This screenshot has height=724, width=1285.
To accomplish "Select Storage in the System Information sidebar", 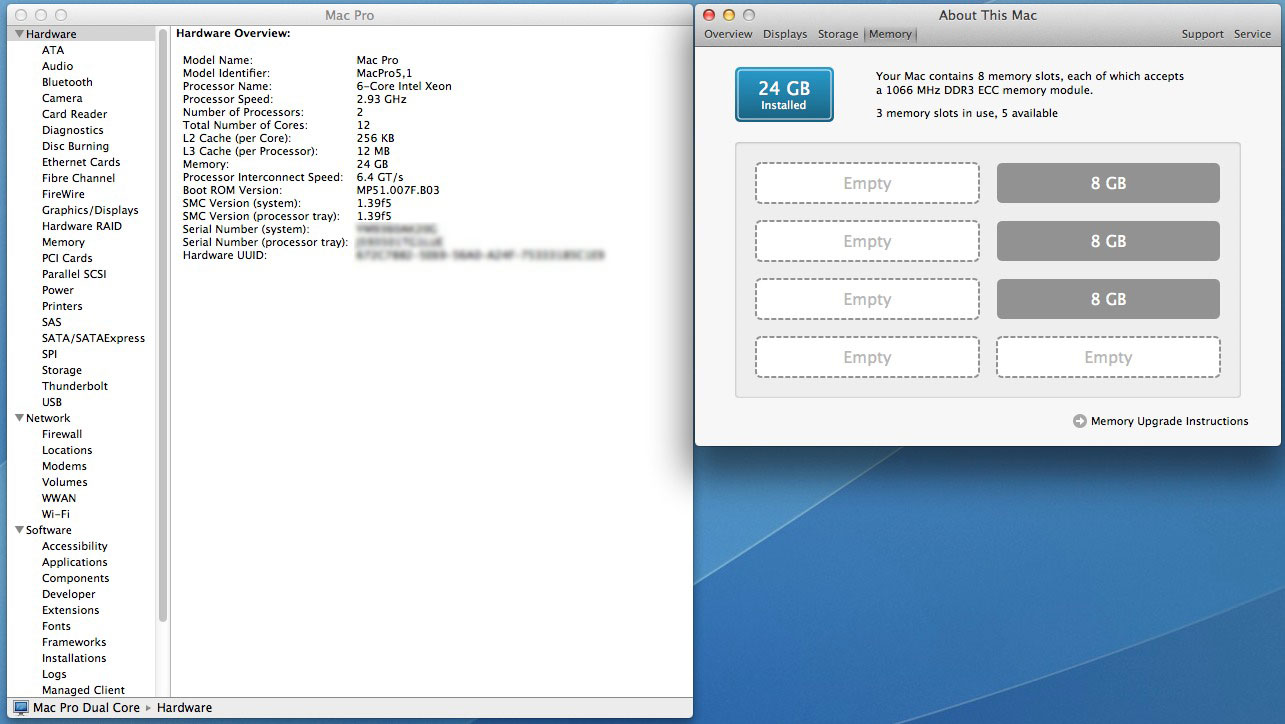I will pos(62,370).
